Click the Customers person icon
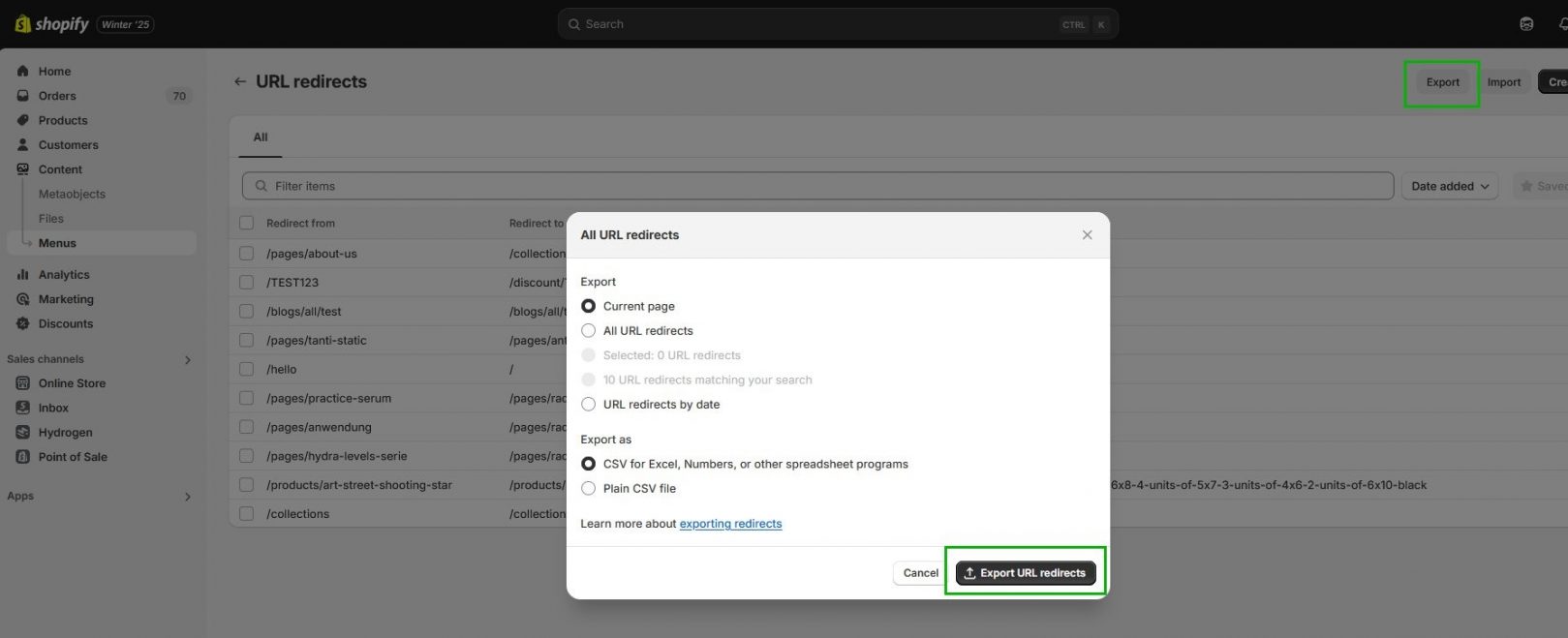Image resolution: width=1568 pixels, height=638 pixels. pos(22,144)
